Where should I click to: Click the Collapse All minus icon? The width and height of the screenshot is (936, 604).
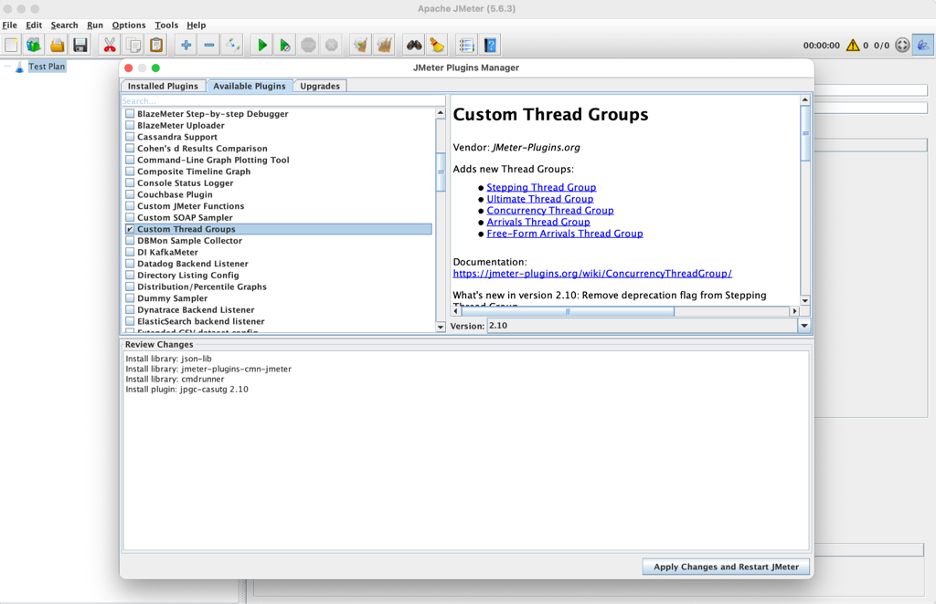[210, 45]
